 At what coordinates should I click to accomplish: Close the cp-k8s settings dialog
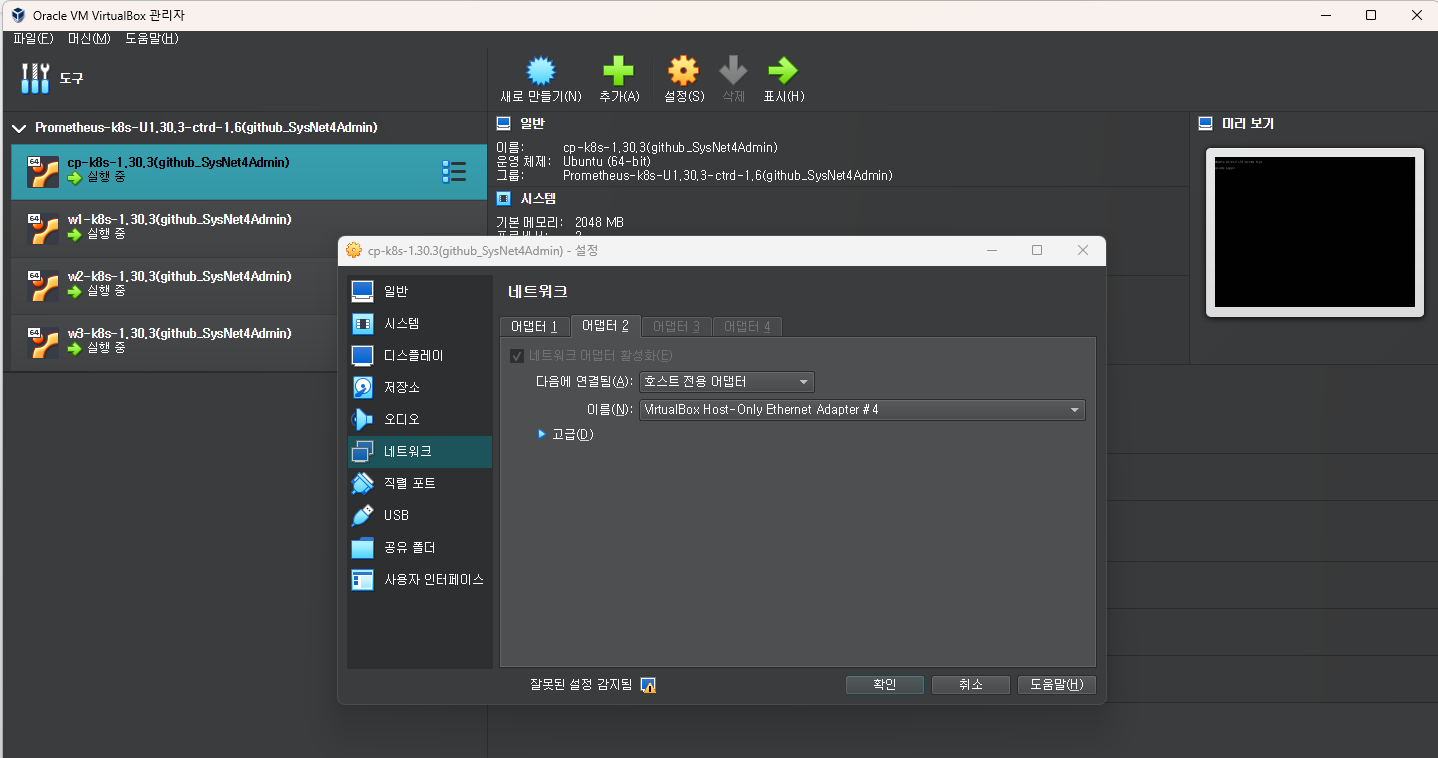1083,250
